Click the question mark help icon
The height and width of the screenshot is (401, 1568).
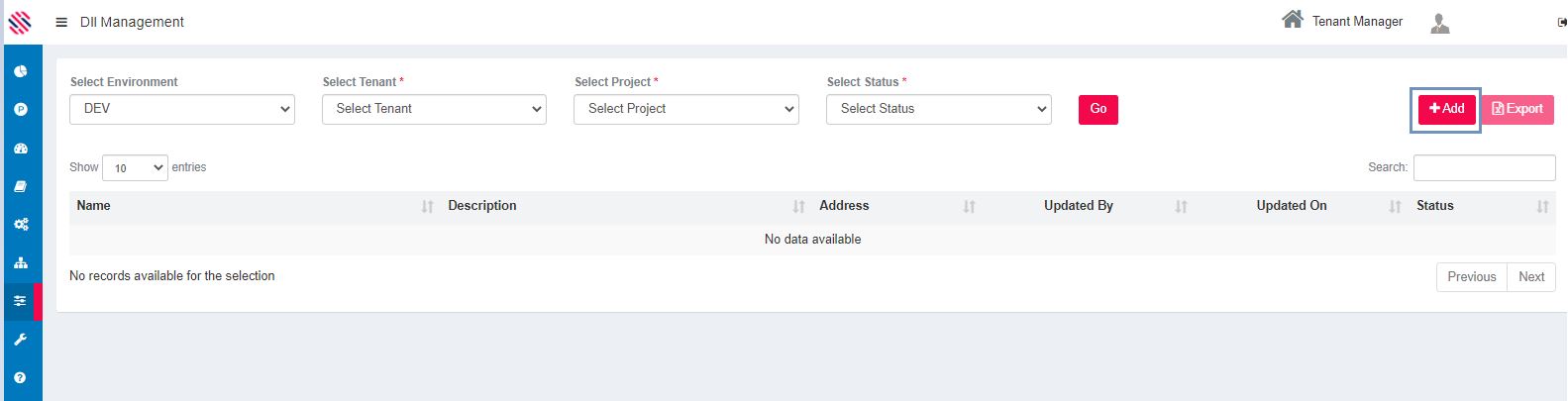[21, 377]
